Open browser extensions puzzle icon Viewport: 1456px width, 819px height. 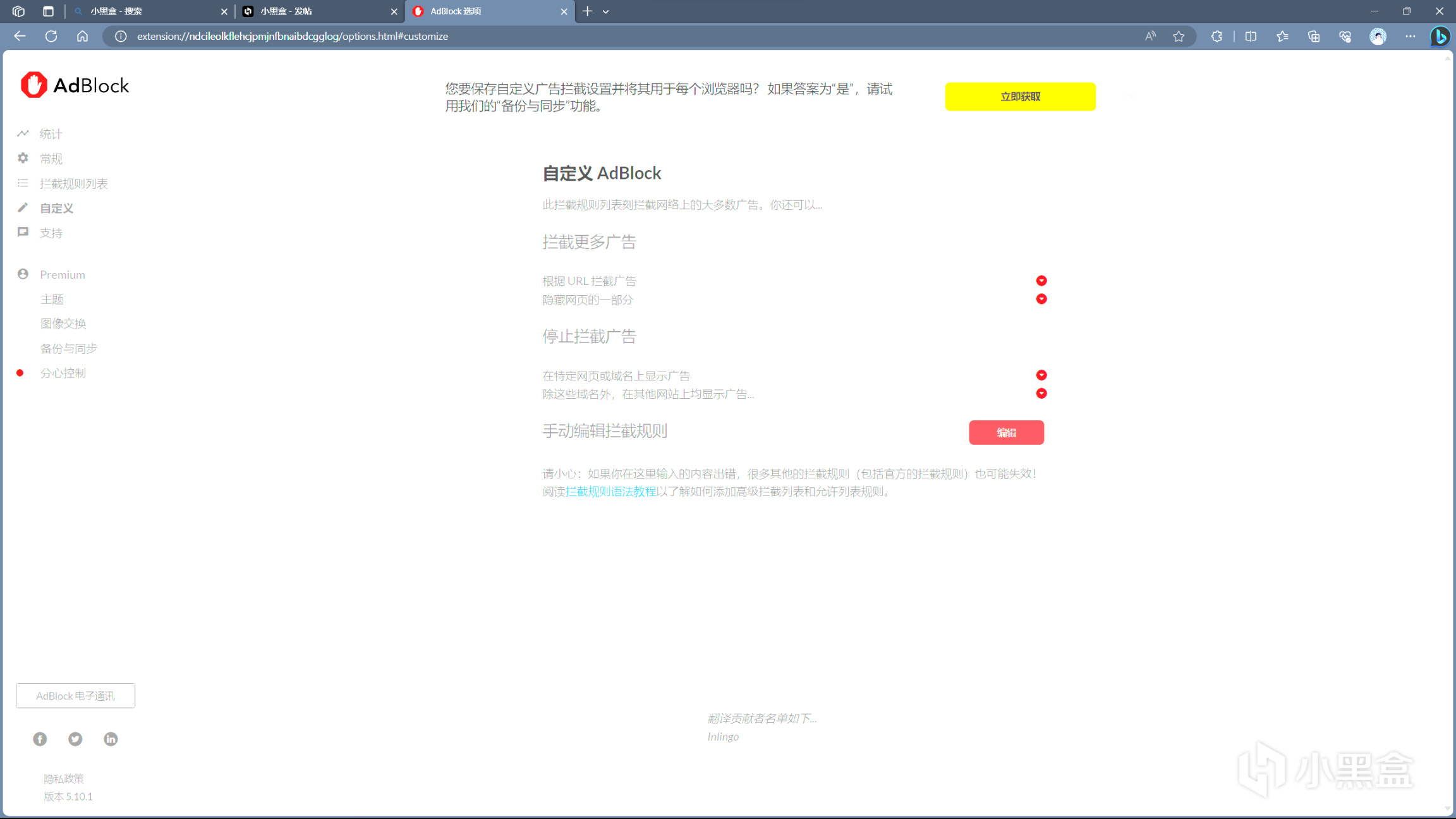(1216, 36)
